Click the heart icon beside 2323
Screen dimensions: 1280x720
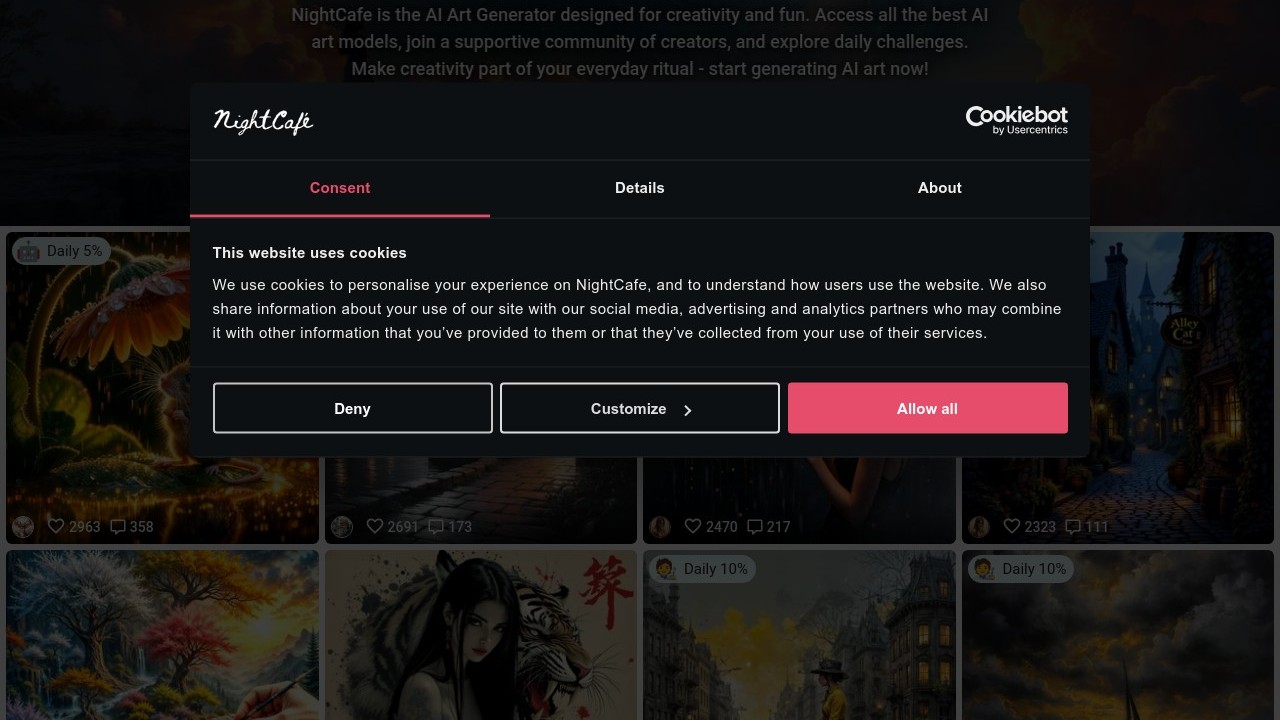1012,526
